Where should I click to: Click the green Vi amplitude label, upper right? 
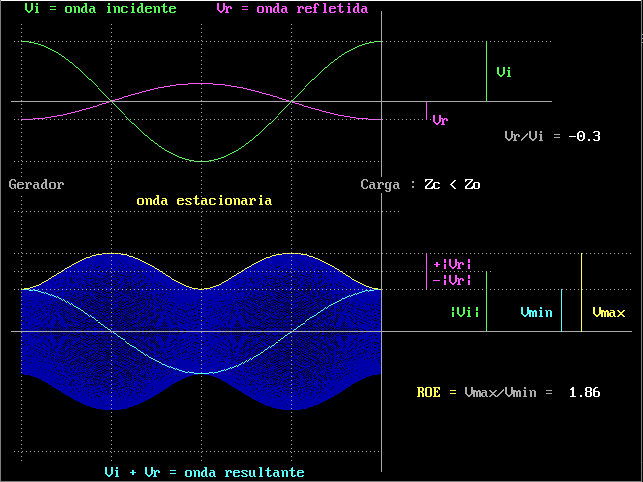(x=504, y=72)
